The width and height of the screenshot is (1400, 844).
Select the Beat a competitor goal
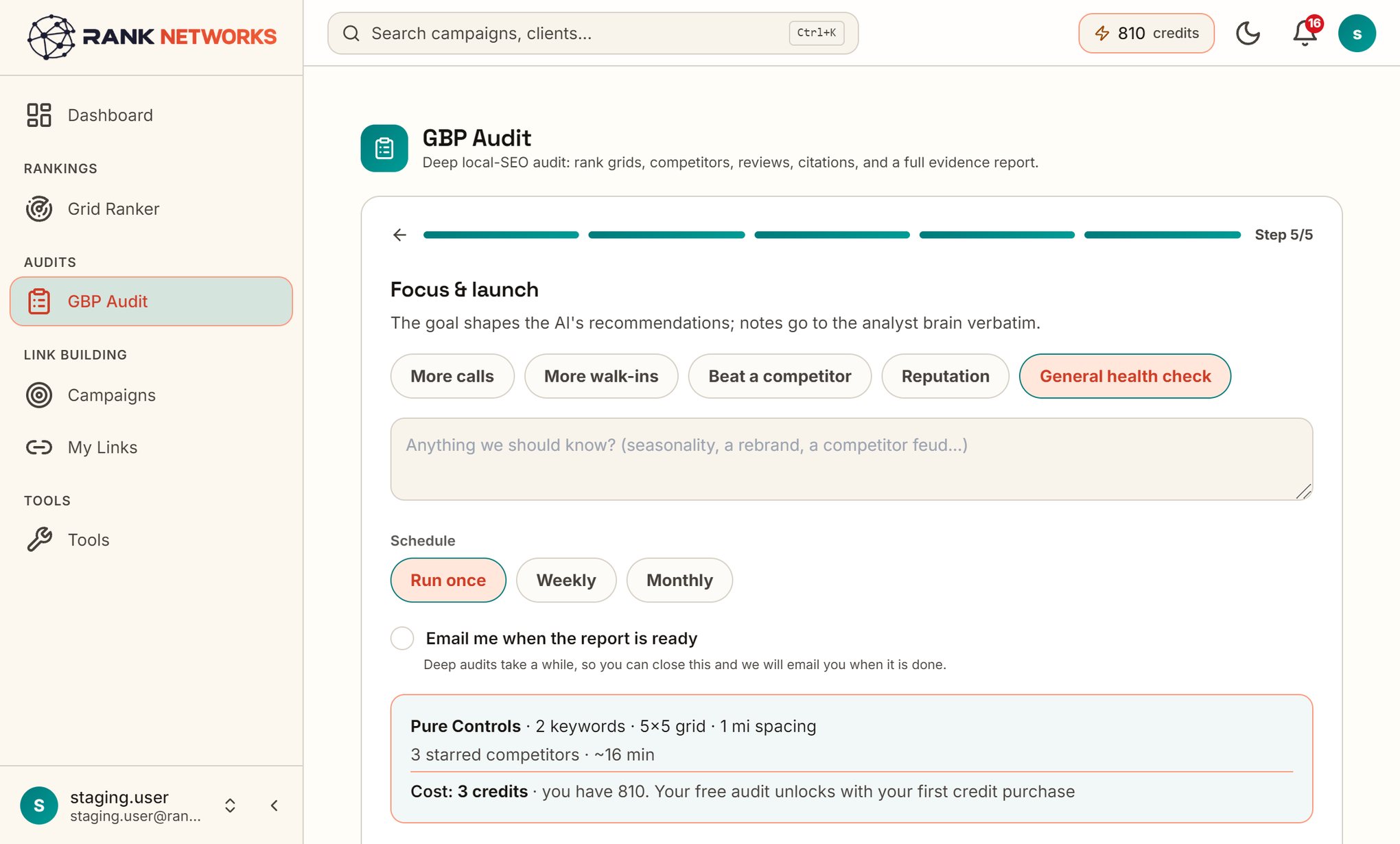(x=780, y=376)
